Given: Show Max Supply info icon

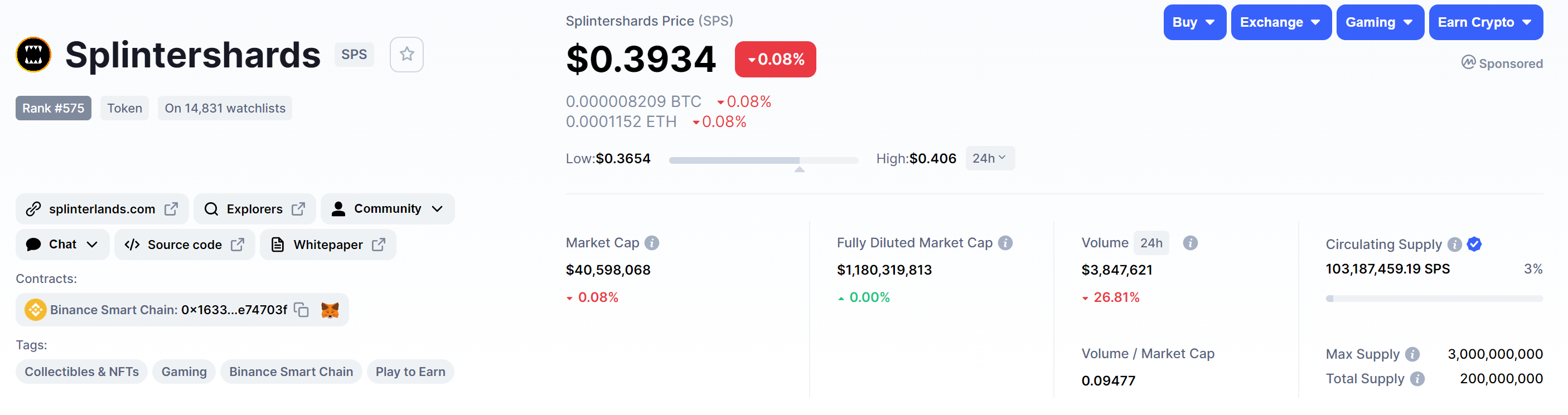Looking at the screenshot, I should (1412, 354).
